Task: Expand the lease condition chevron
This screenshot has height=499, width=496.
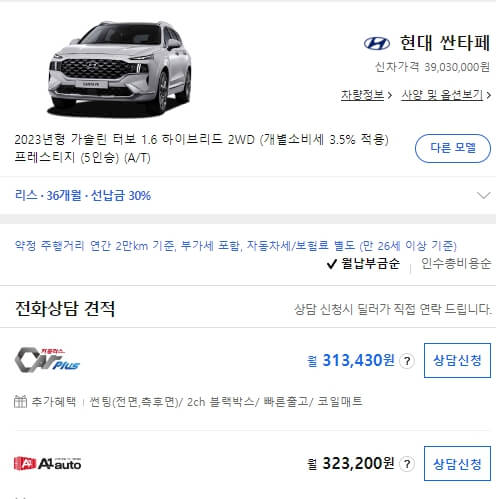Action: 484,195
